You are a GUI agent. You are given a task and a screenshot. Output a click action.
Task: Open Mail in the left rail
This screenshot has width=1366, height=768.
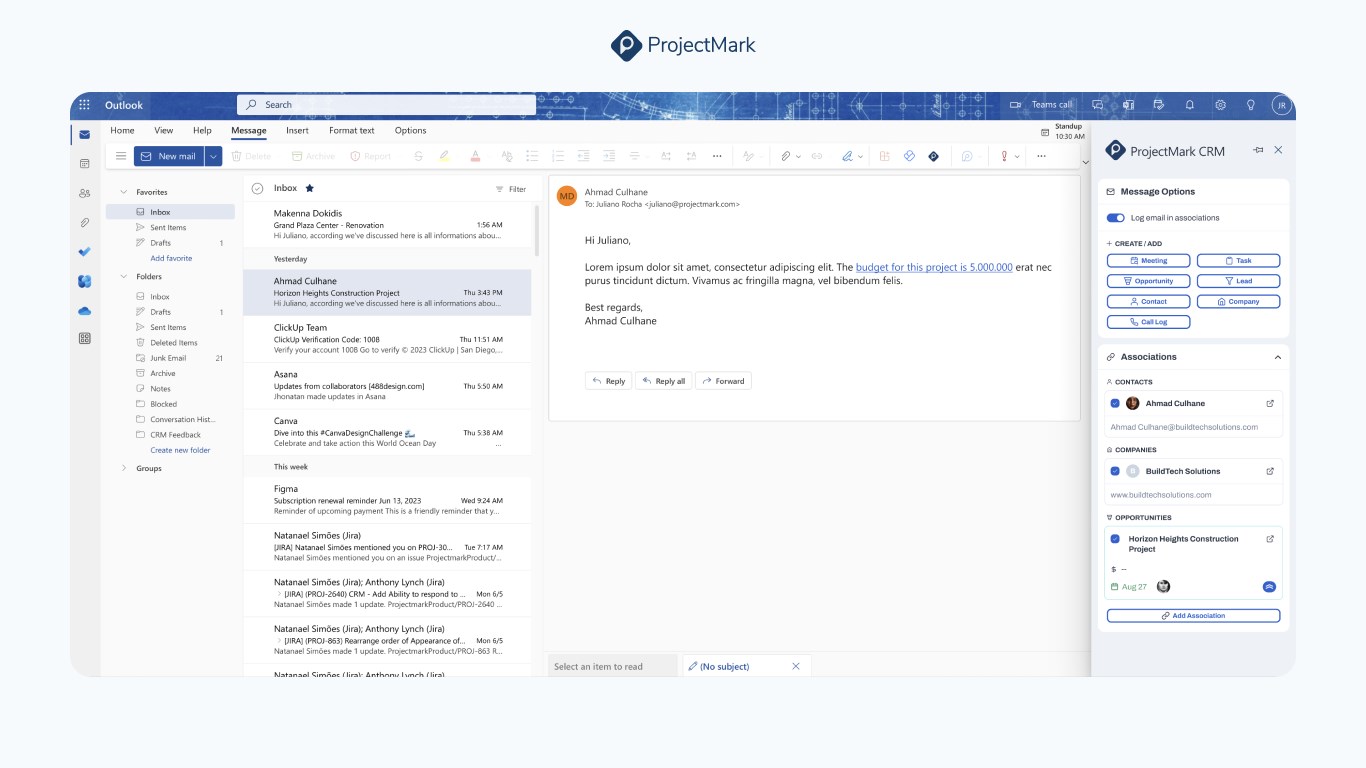point(84,134)
